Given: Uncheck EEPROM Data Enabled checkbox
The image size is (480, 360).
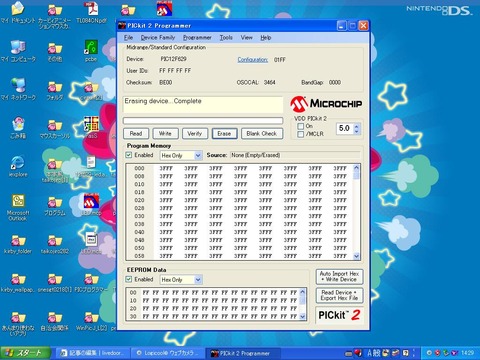Looking at the screenshot, I should [x=129, y=279].
